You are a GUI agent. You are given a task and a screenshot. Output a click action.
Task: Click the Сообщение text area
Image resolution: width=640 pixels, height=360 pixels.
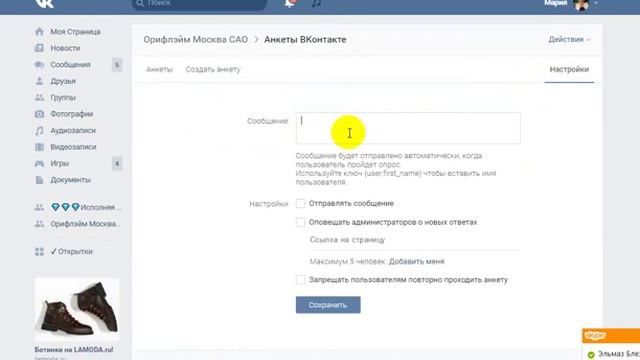408,128
